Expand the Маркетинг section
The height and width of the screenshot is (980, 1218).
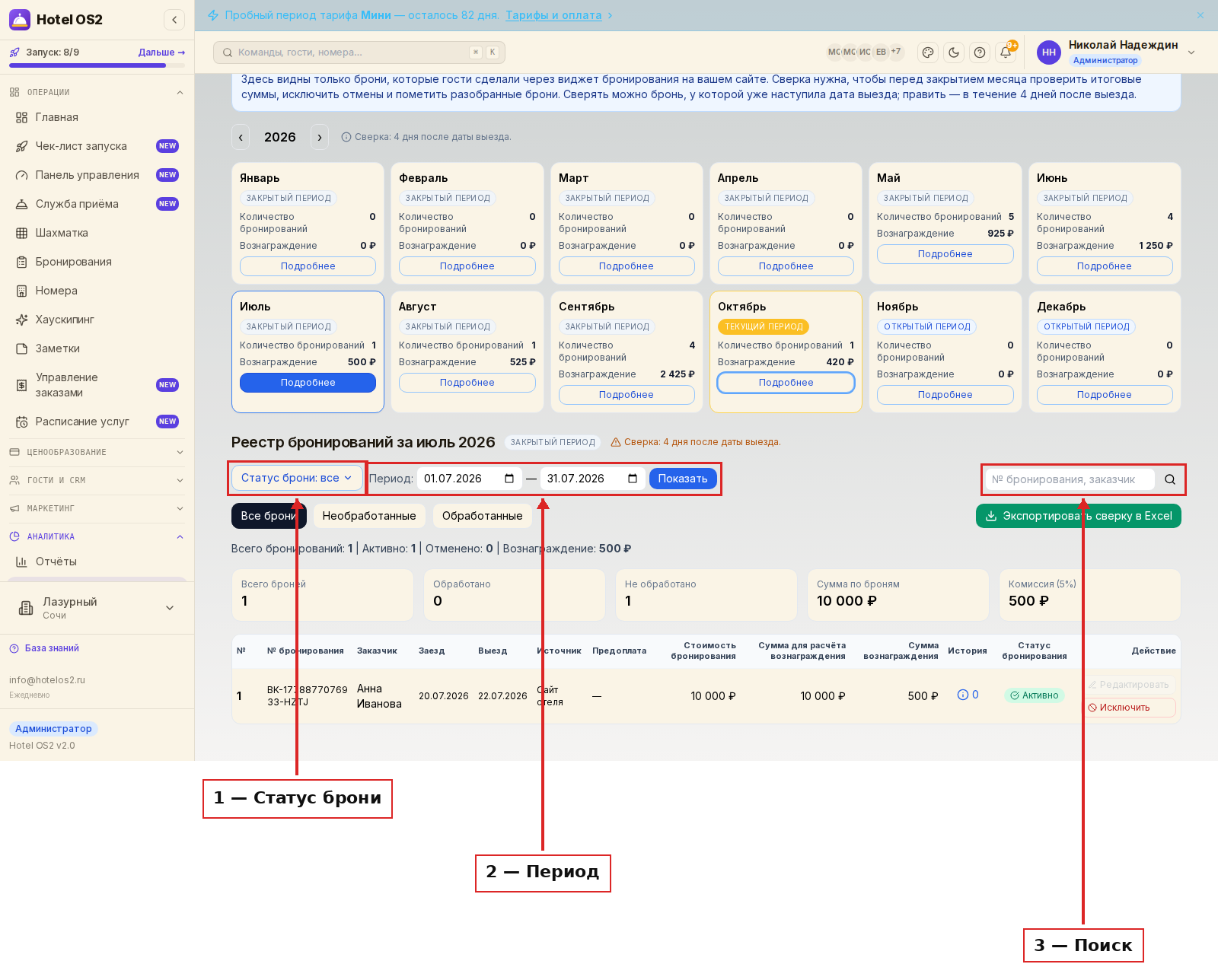96,508
